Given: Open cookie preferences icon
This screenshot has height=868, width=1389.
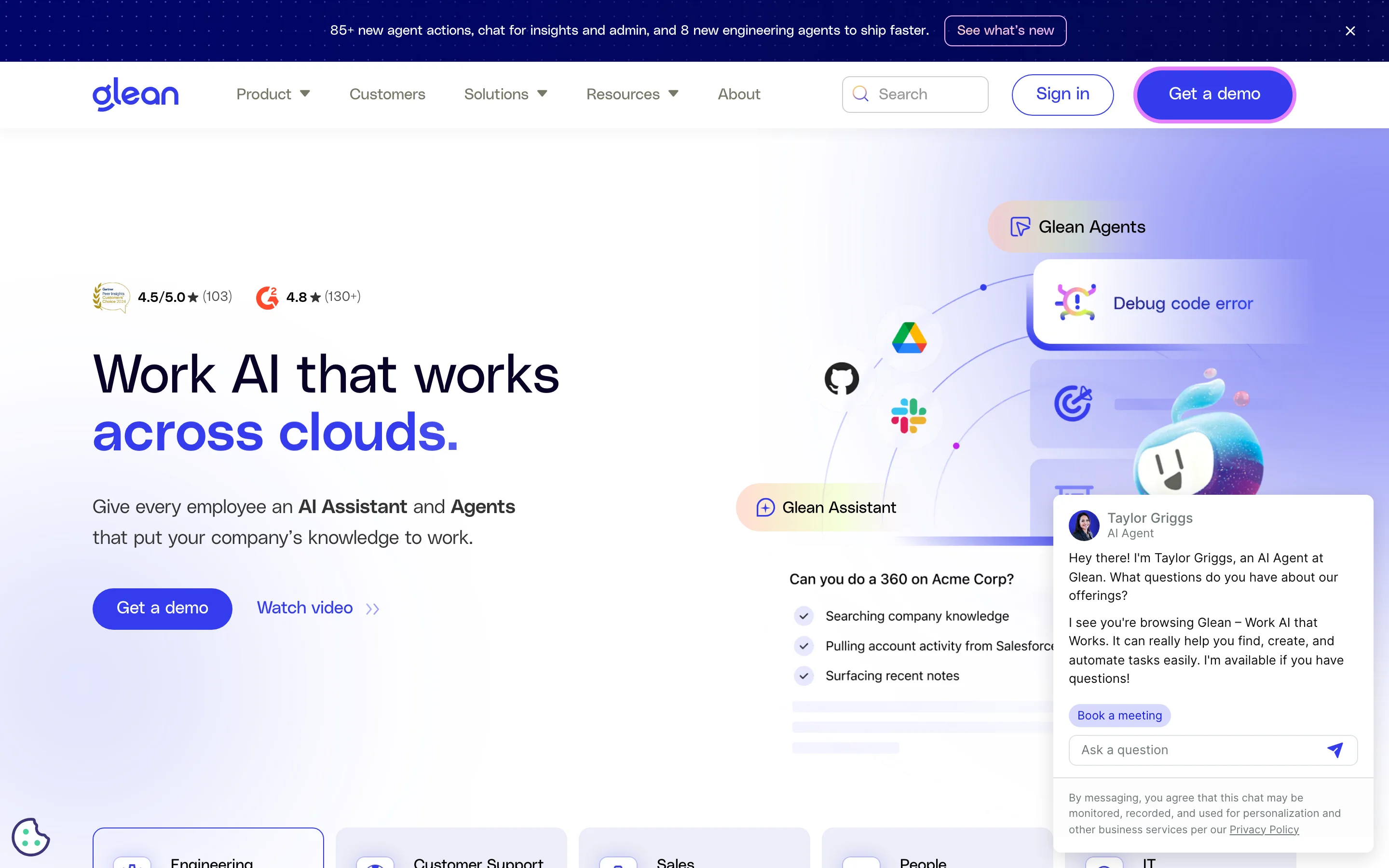Looking at the screenshot, I should (31, 837).
